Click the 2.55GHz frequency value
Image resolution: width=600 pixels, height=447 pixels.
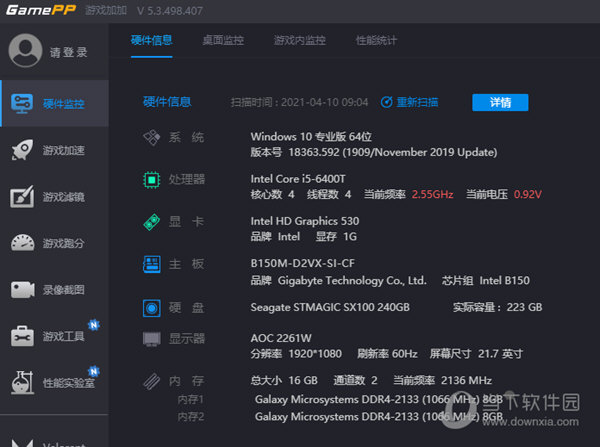pos(432,194)
